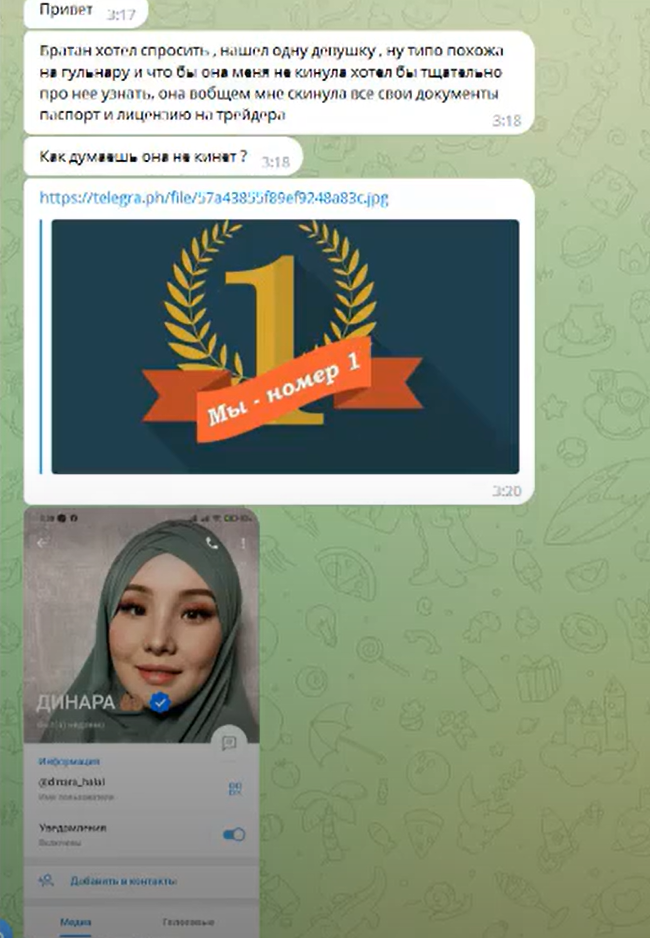The width and height of the screenshot is (650, 938).
Task: Click the Привет message bubble
Action: point(86,12)
